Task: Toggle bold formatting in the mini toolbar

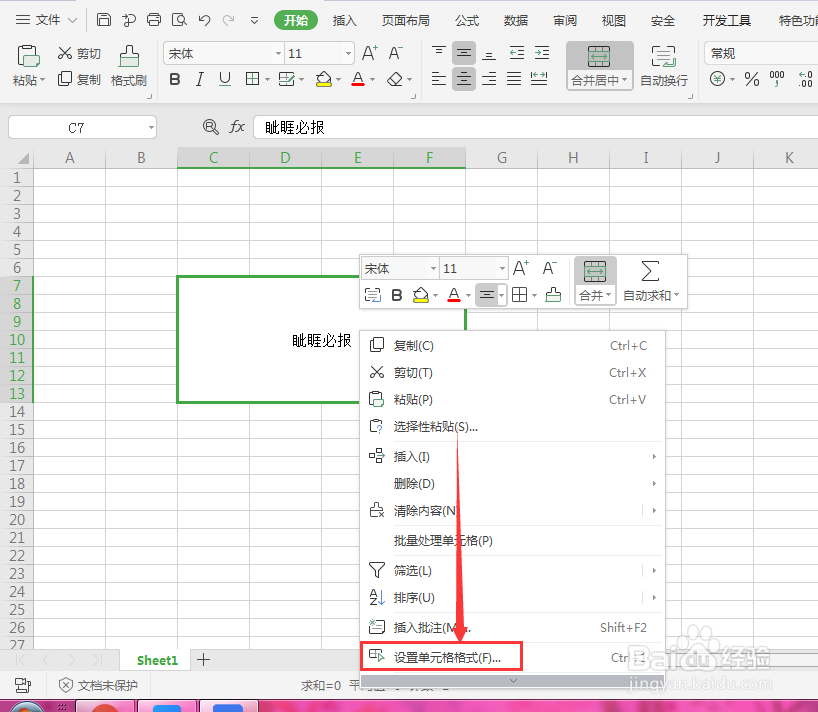Action: click(x=399, y=294)
